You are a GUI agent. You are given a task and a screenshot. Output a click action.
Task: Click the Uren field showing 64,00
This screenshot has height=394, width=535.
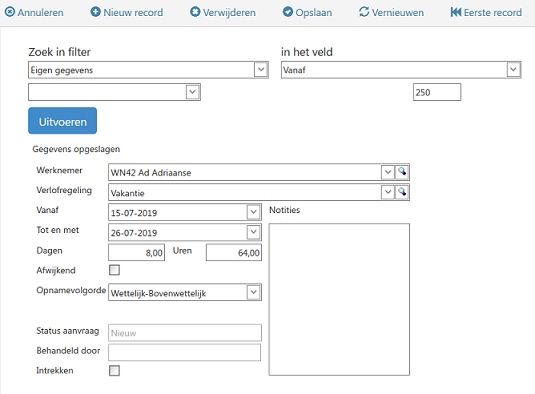point(234,252)
